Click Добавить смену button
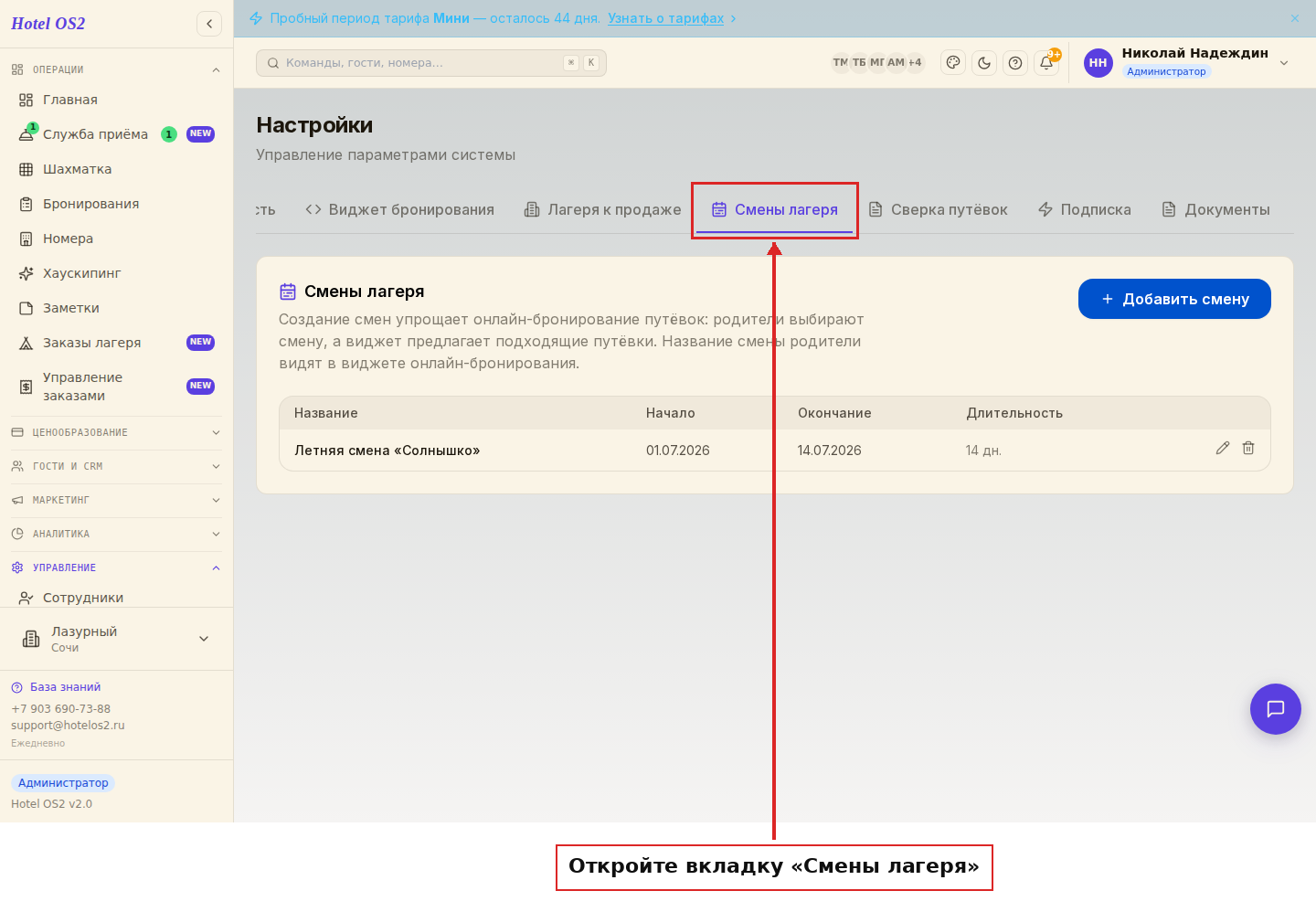Image resolution: width=1316 pixels, height=912 pixels. click(1174, 299)
